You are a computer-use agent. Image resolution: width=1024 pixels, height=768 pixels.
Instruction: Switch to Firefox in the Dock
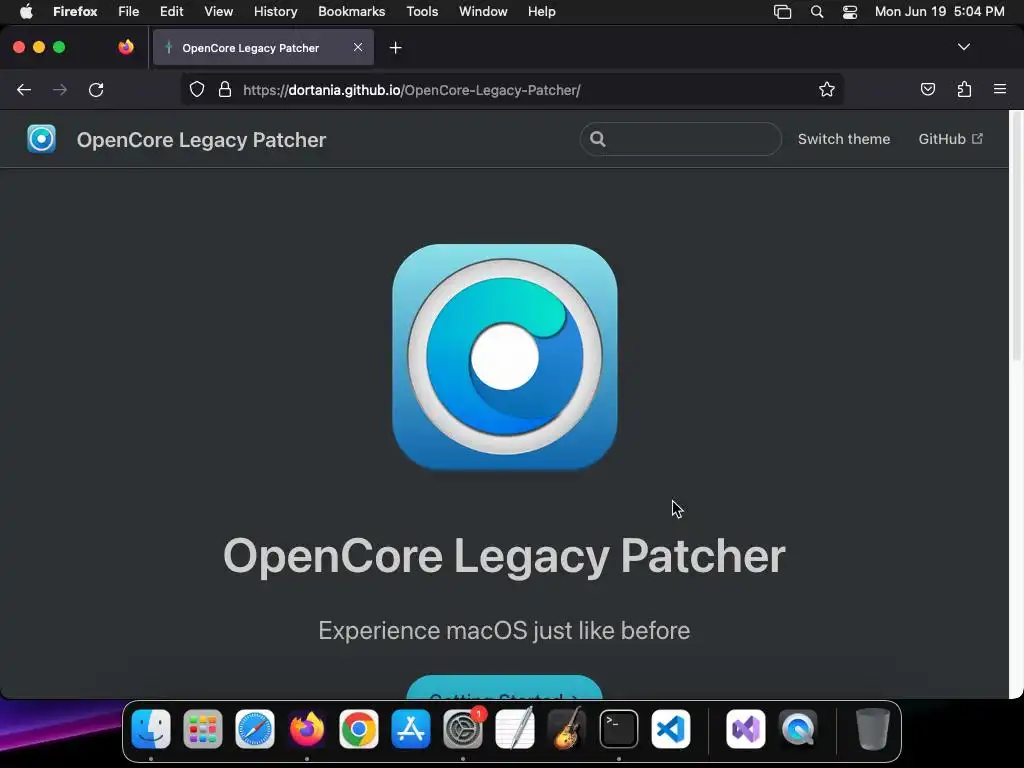(x=306, y=729)
